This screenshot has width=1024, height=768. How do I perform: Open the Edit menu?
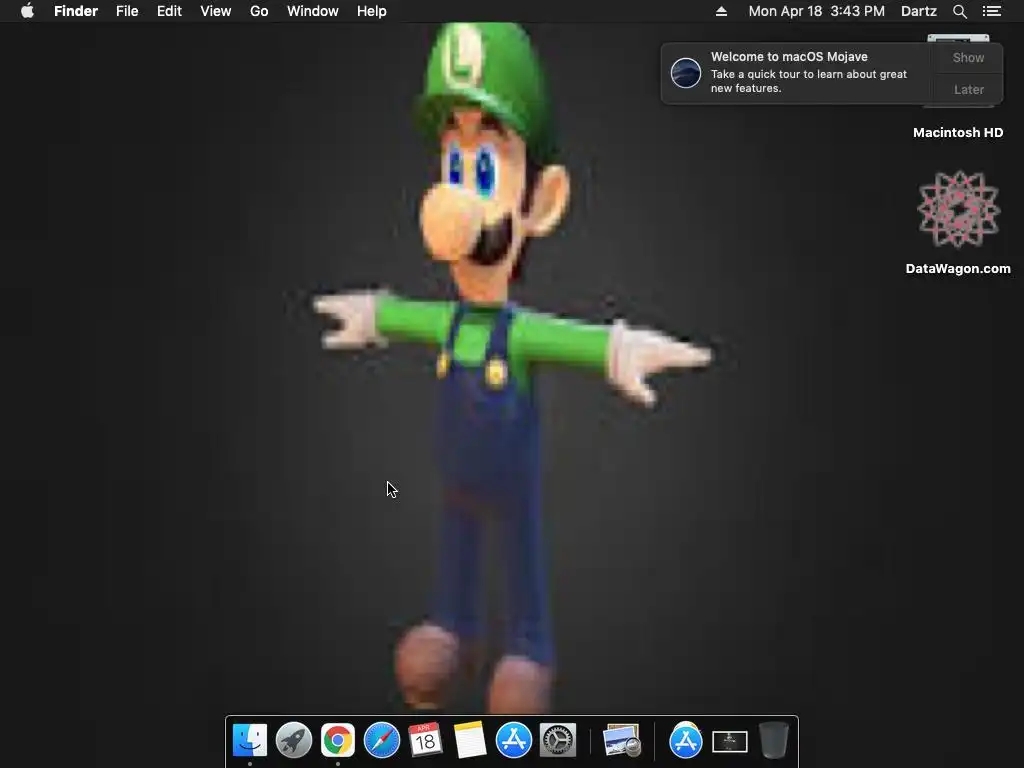[169, 11]
